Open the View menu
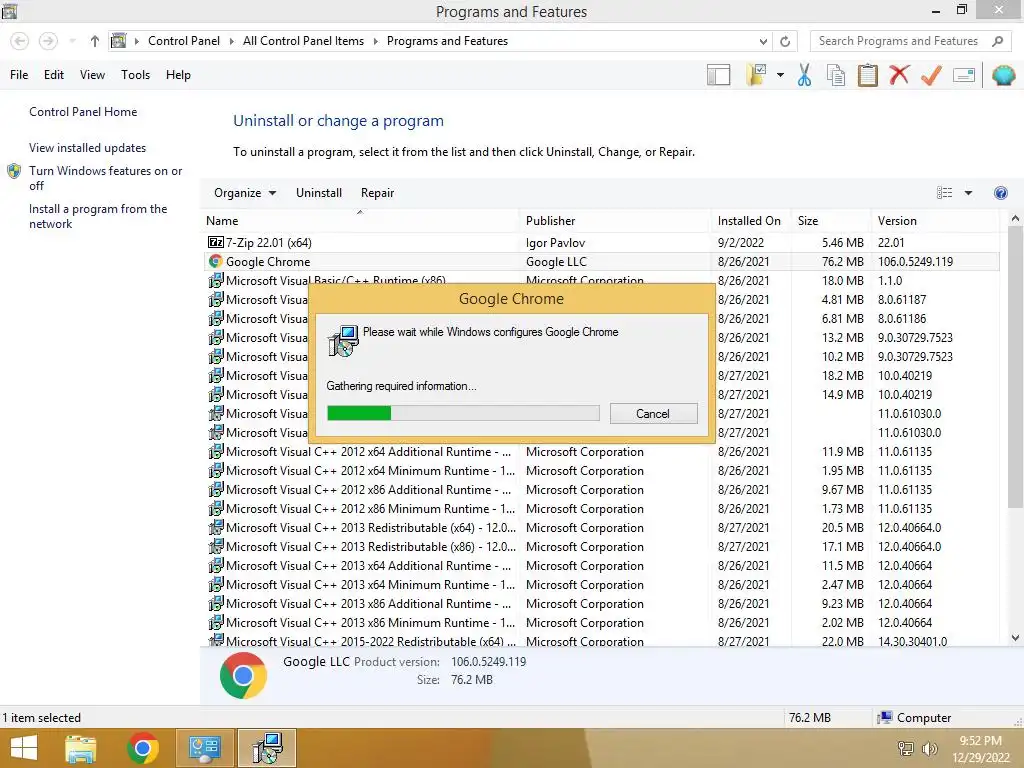Screen dimensions: 1024x768 point(92,75)
